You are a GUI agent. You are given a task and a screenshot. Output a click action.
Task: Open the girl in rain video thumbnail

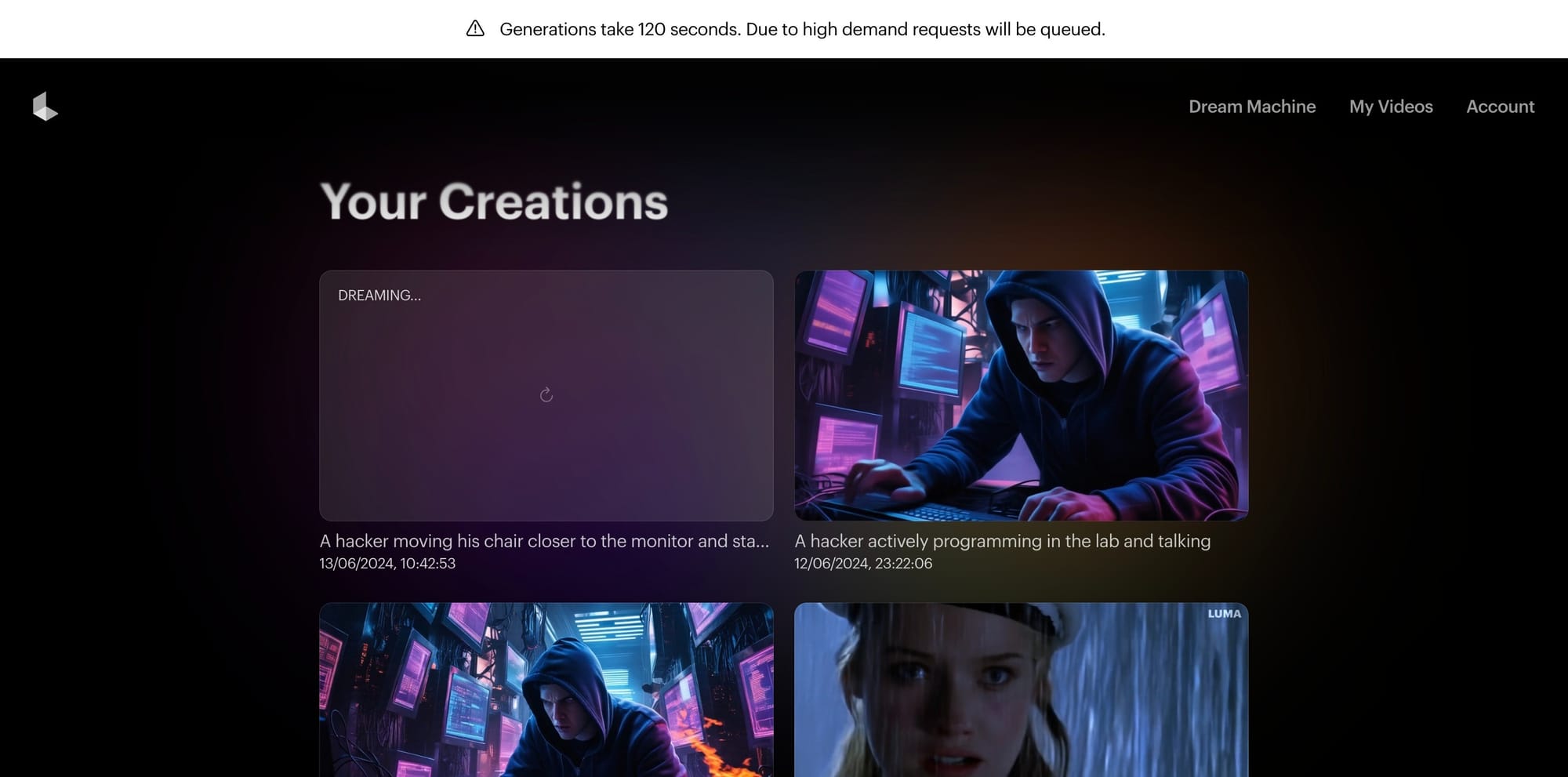coord(1021,690)
